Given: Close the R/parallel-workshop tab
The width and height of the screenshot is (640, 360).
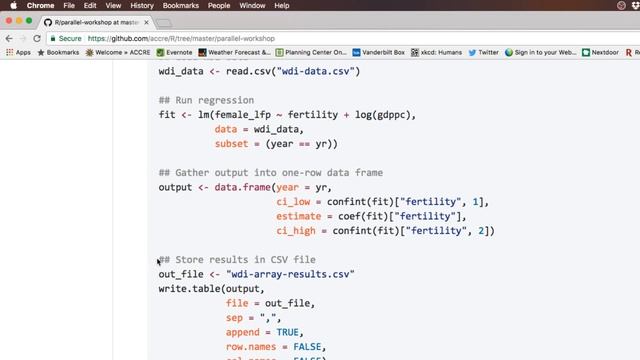Looking at the screenshot, I should click(146, 22).
